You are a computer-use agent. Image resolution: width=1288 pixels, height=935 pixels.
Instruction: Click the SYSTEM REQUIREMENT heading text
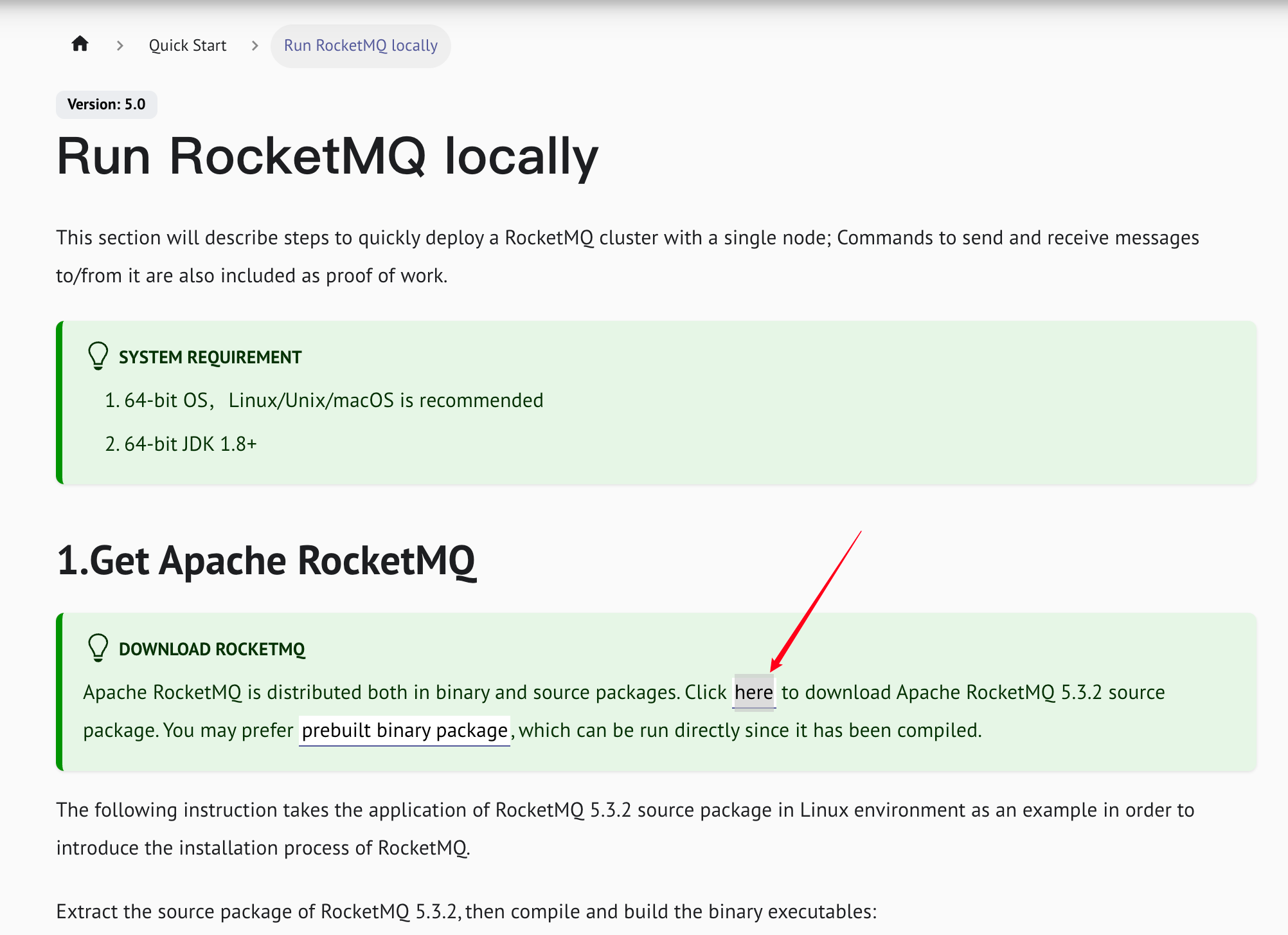[210, 358]
